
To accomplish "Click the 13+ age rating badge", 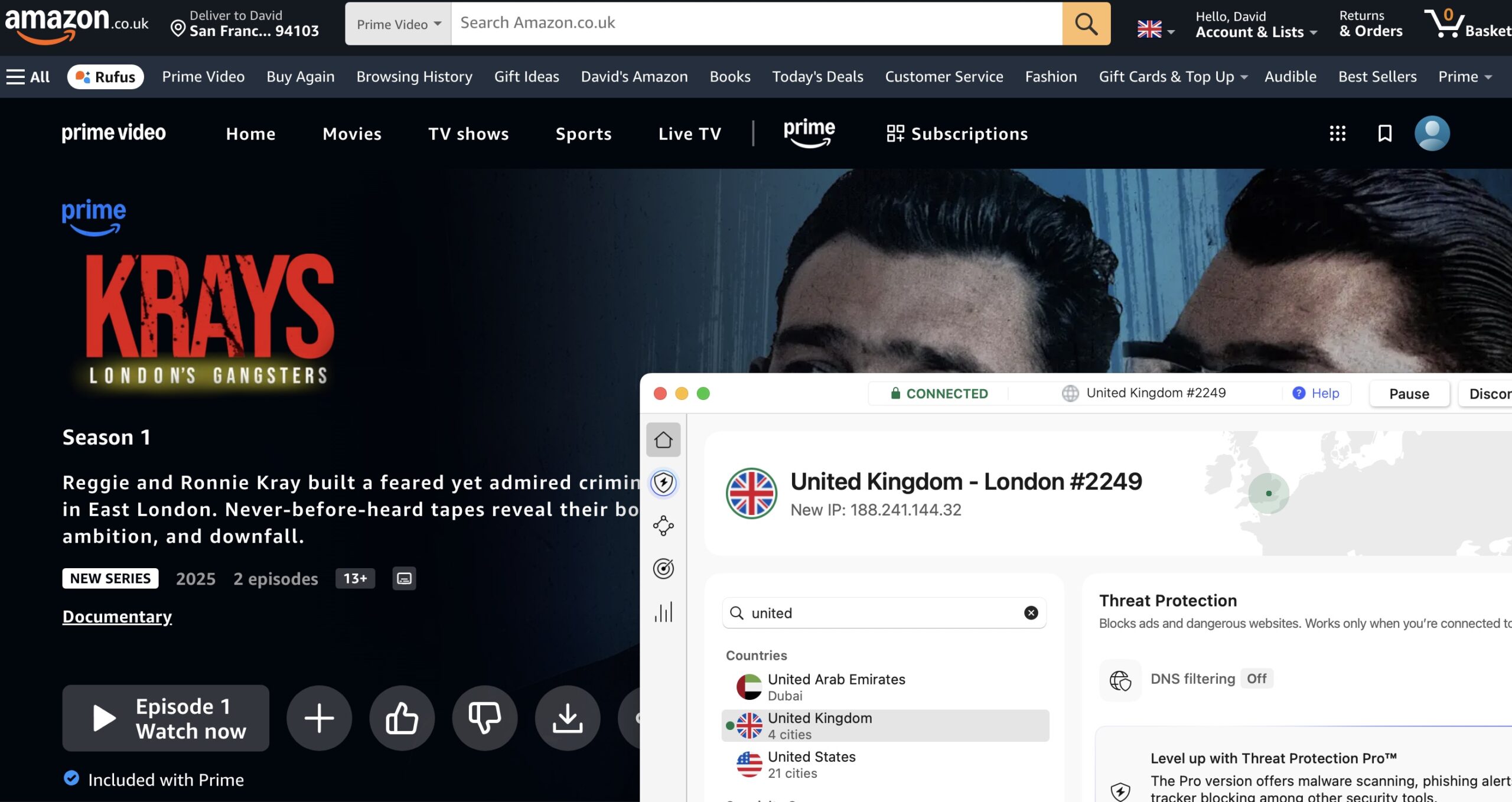I will (355, 578).
